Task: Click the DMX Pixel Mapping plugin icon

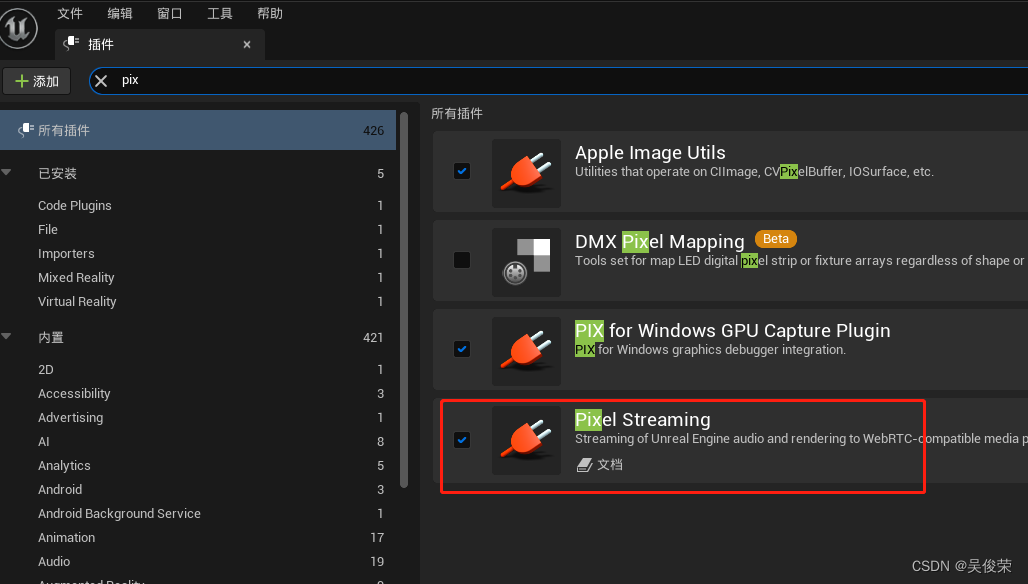Action: (526, 262)
